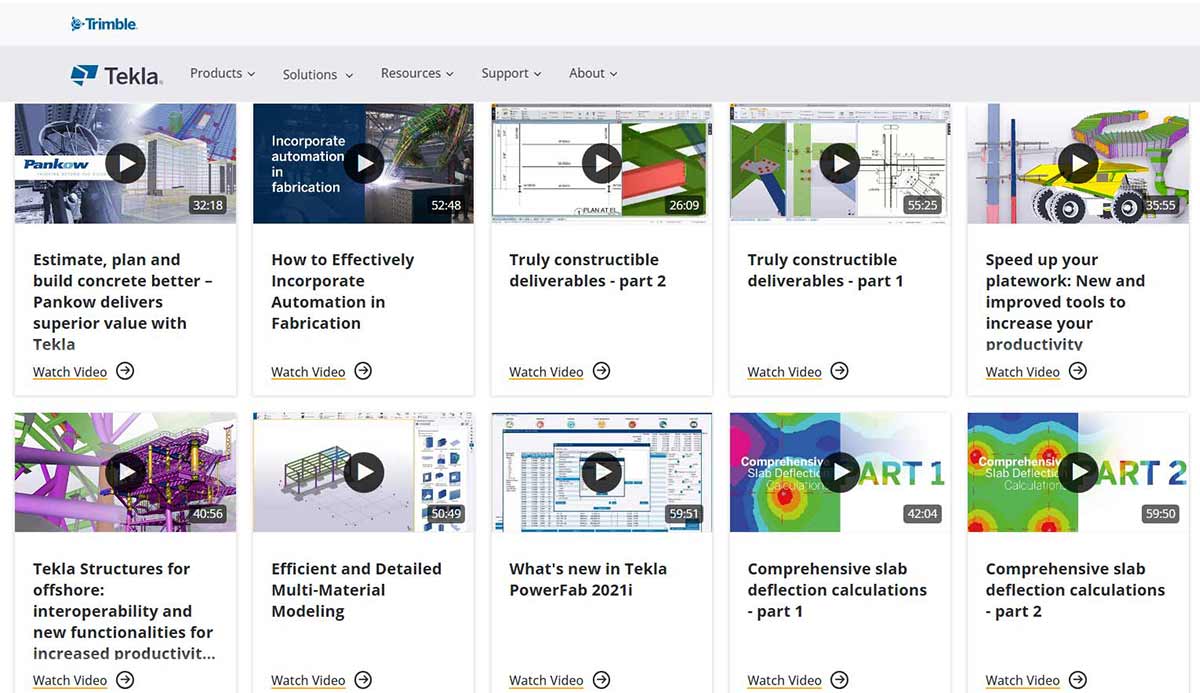Play Truly constructible deliverables part 2
The image size is (1200, 693).
coord(600,163)
